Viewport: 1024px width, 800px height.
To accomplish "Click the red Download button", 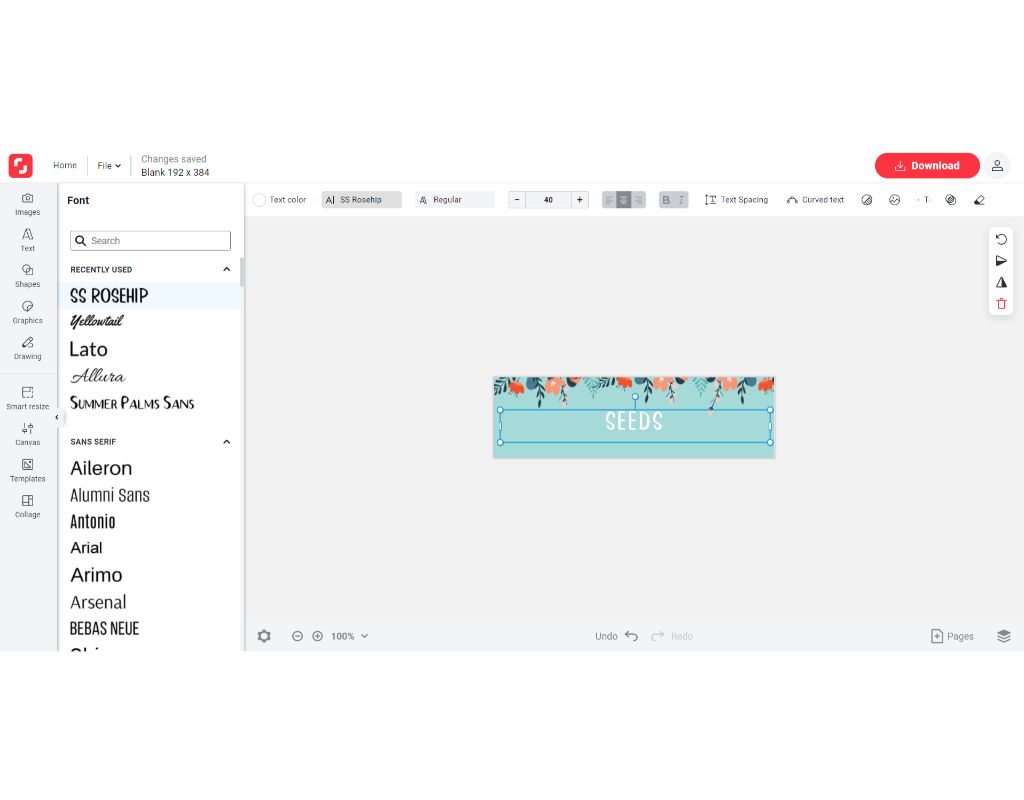I will click(x=927, y=165).
